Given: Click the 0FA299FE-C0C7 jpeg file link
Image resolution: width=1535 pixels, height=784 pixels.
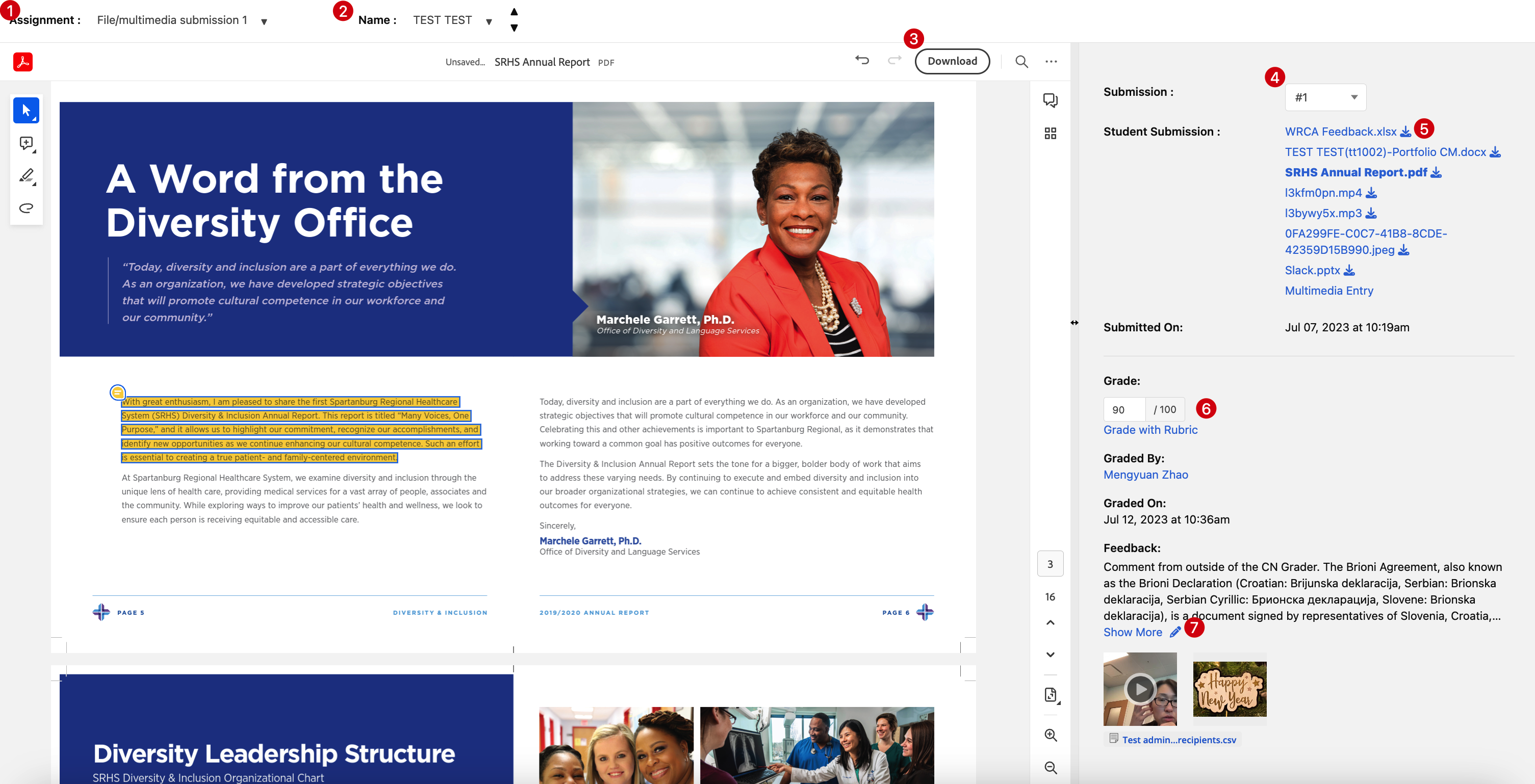Looking at the screenshot, I should 1366,241.
